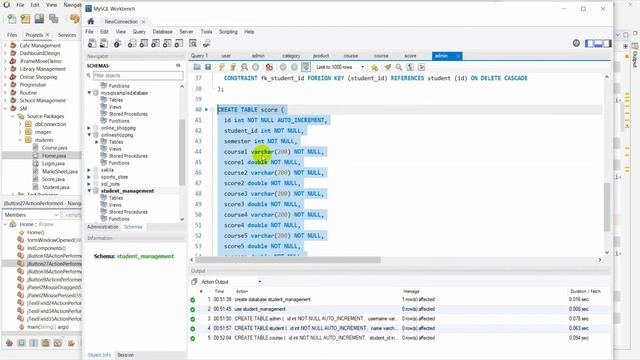Toggle the autocommit mode button
This screenshot has height=360, width=640.
(x=306, y=67)
